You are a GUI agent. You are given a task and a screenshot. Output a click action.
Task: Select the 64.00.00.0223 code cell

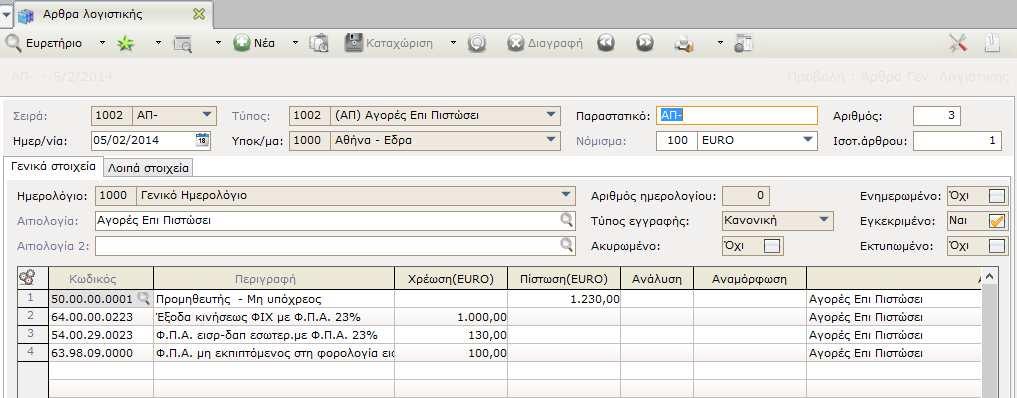(x=101, y=317)
